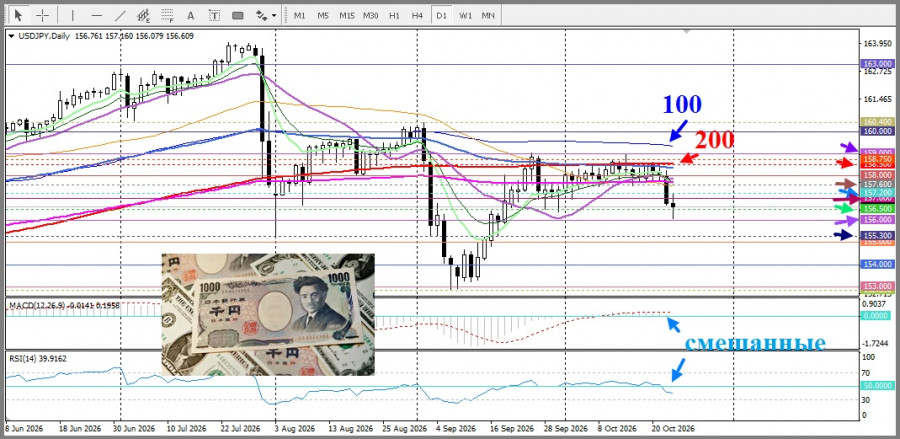Viewport: 900px width, 439px height.
Task: Click the USDJPY,Daily chart title text
Action: [x=43, y=36]
